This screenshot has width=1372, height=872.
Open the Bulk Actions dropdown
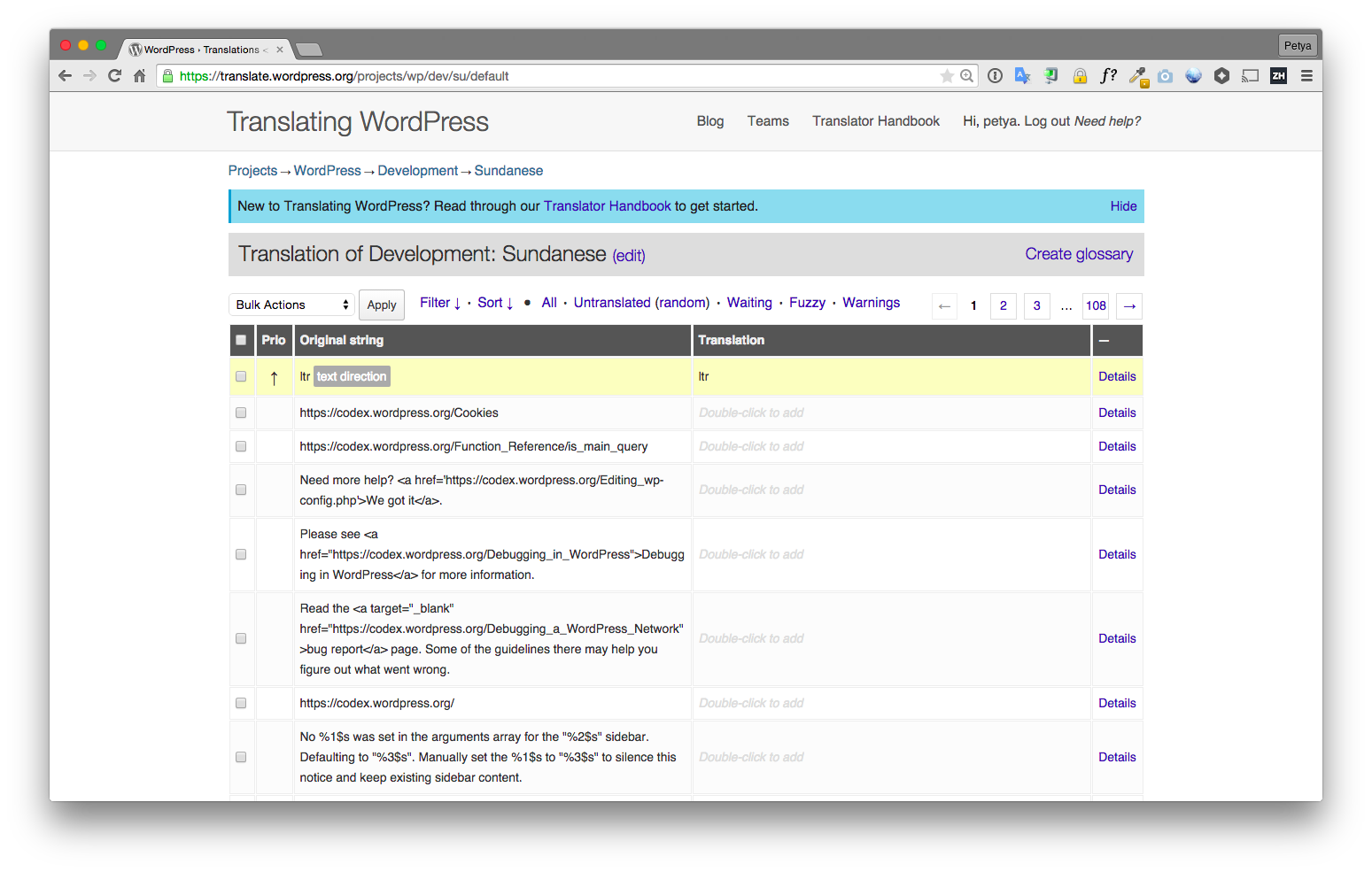291,304
